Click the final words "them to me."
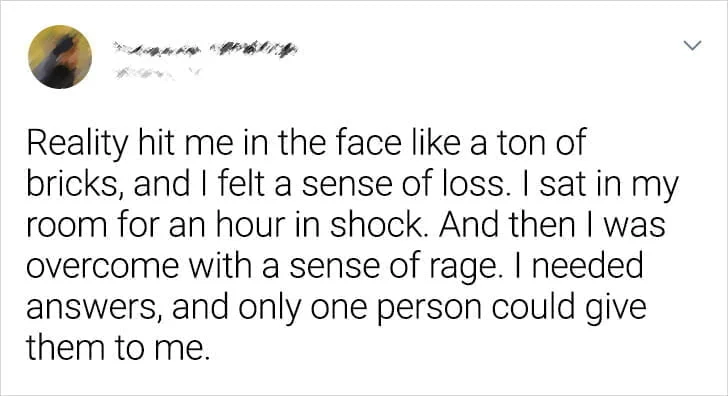The height and width of the screenshot is (396, 728). pyautogui.click(x=118, y=348)
